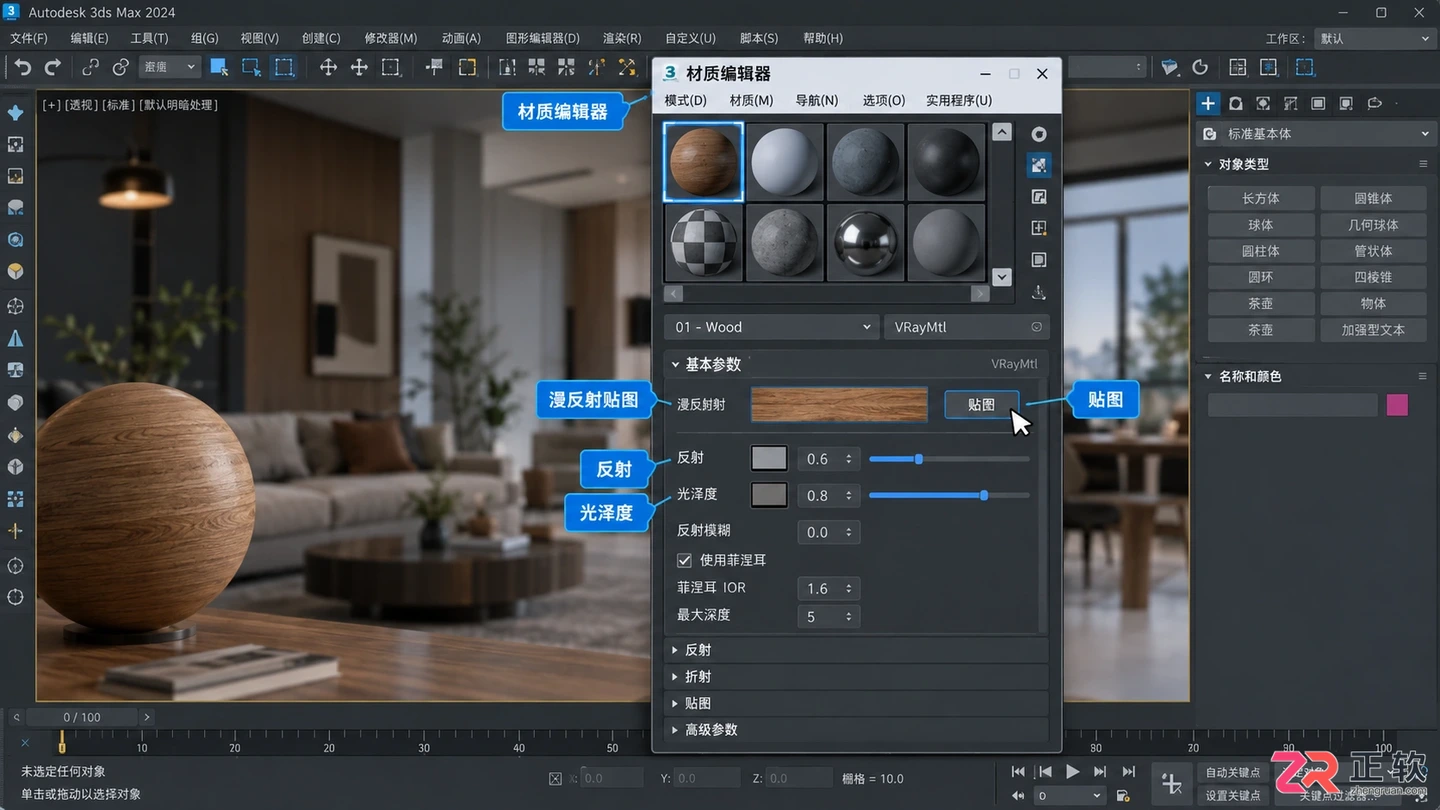1440x810 pixels.
Task: Open the Modify tab in the command panel
Action: click(1236, 103)
